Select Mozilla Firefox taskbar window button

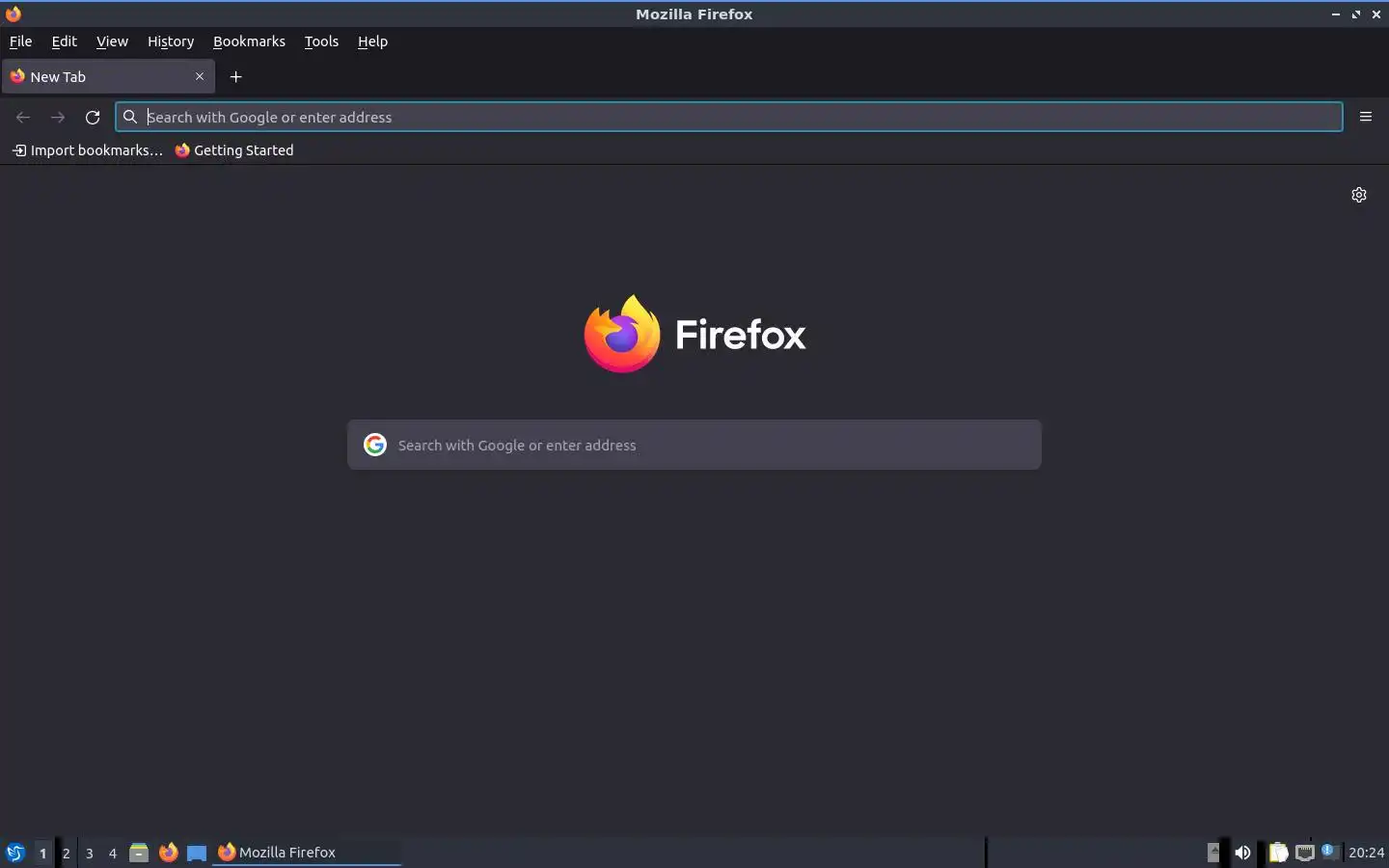[307, 853]
